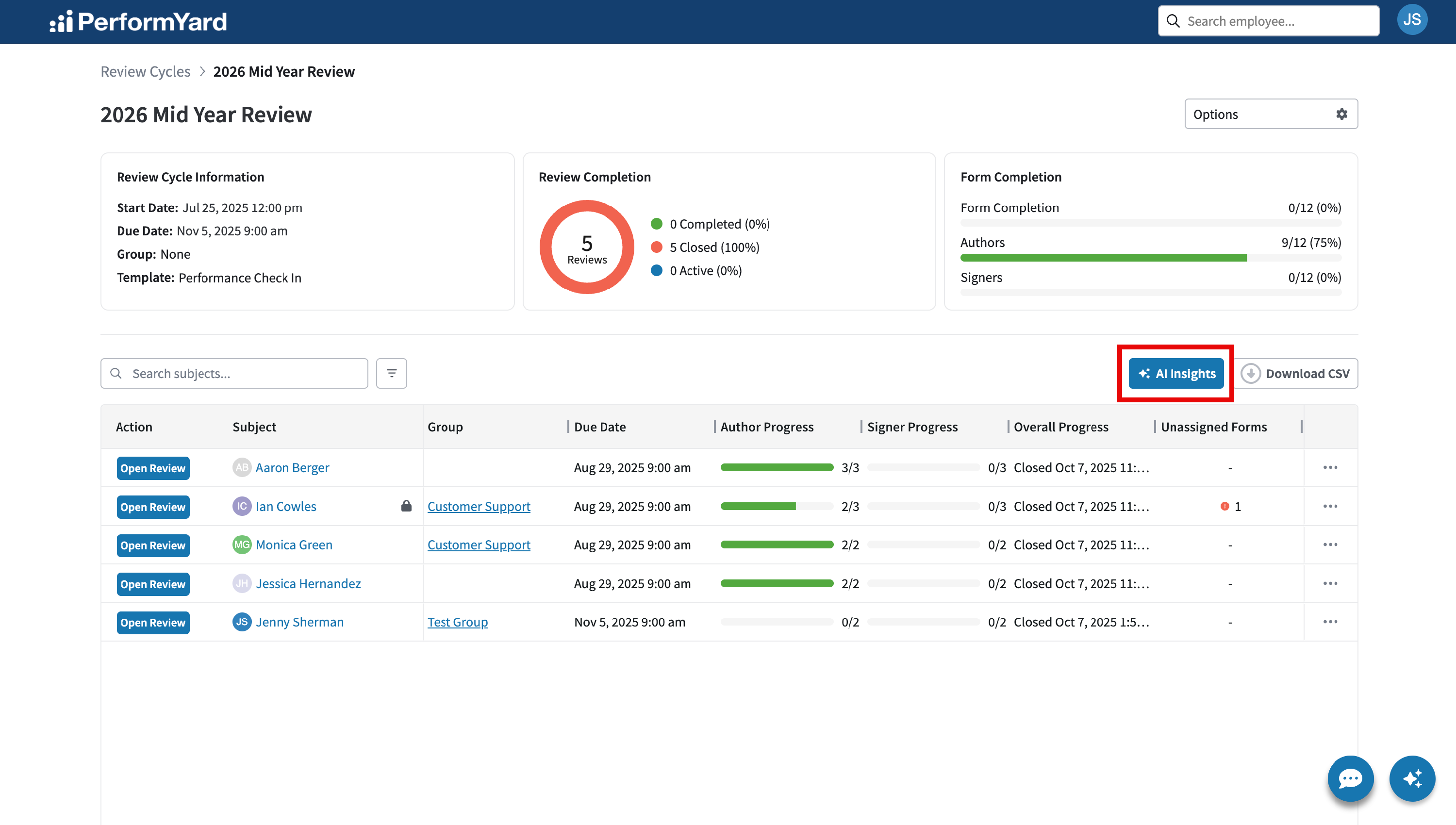Click the lock icon next to Ian Cowles
This screenshot has height=825, width=1456.
406,506
